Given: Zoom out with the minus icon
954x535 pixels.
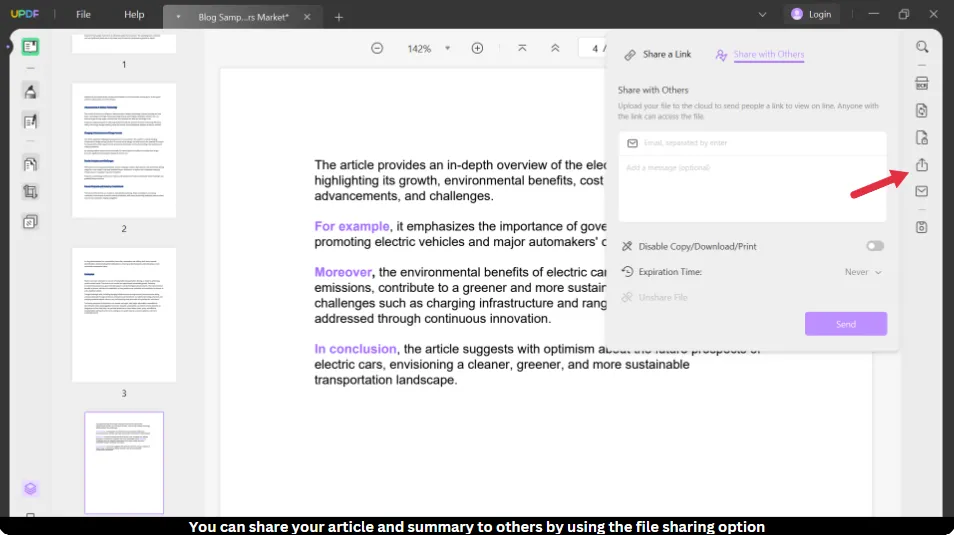Looking at the screenshot, I should coord(377,48).
